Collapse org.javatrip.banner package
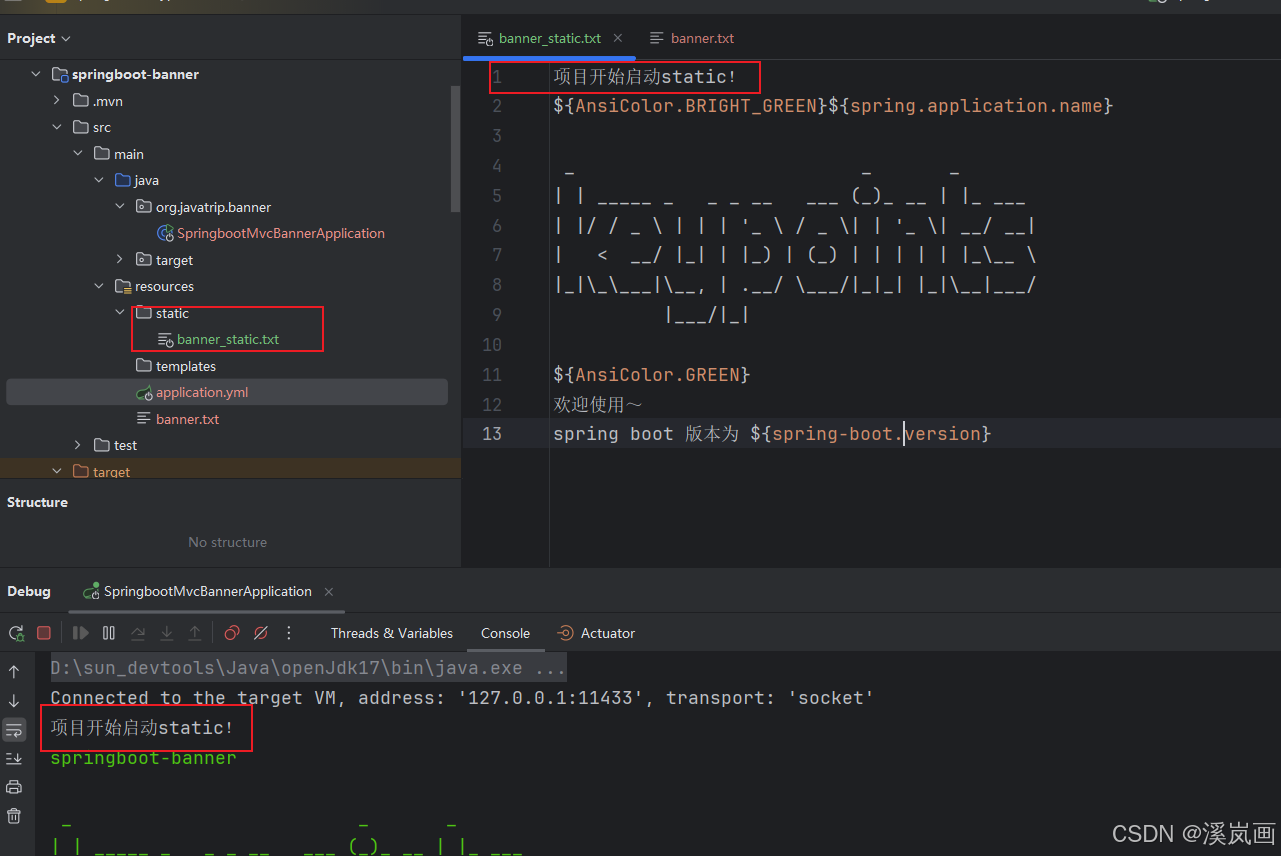This screenshot has height=856, width=1281. (120, 207)
